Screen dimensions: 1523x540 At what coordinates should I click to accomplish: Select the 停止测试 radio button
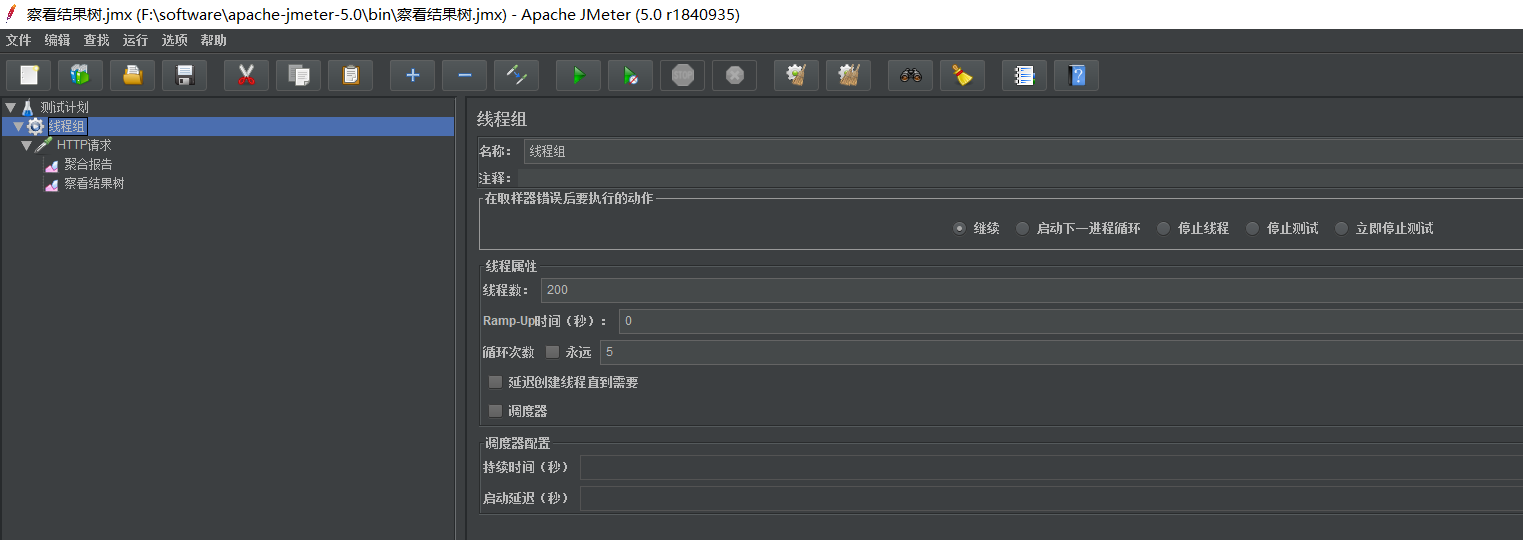(1252, 228)
